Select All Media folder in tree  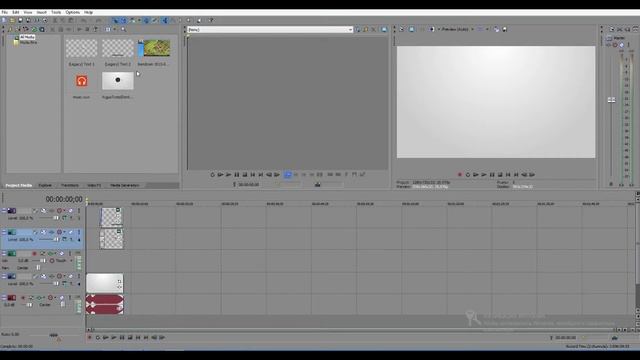(27, 37)
